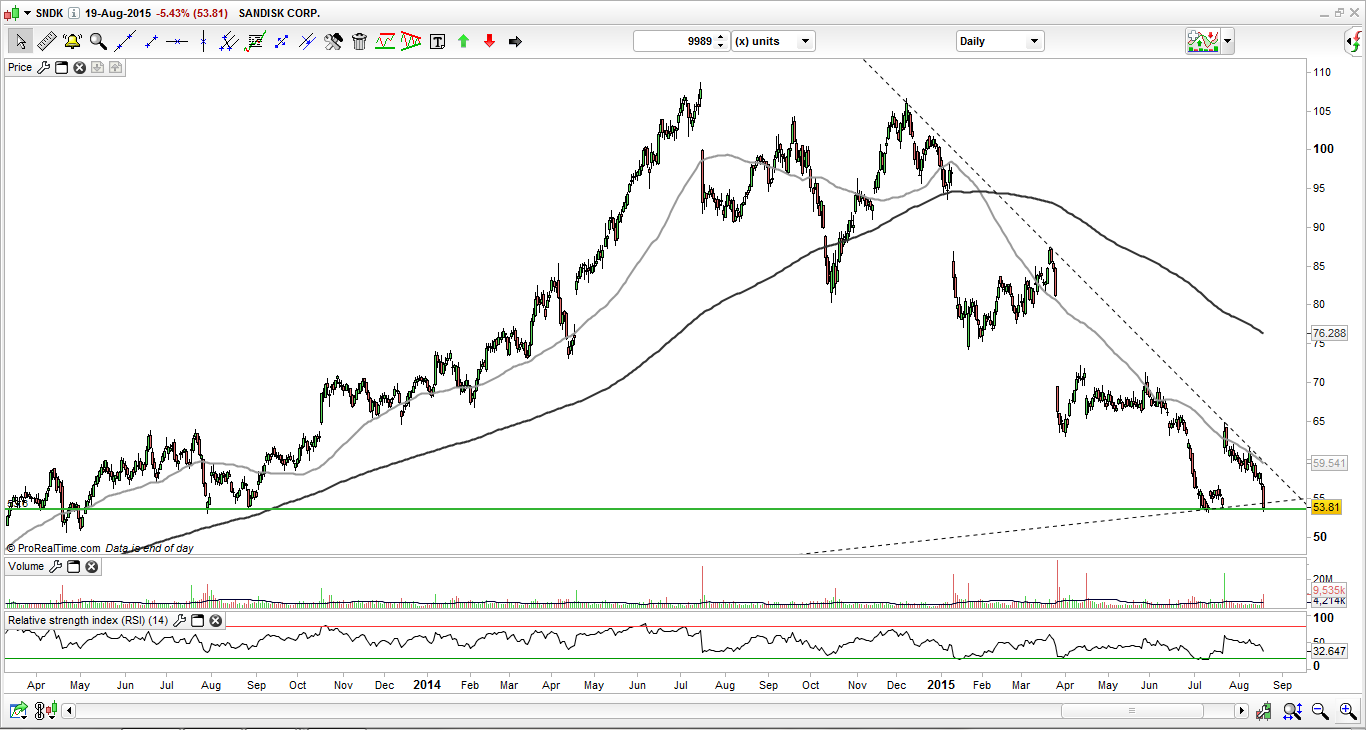The height and width of the screenshot is (730, 1366).
Task: Choose the diagonal trend line tool
Action: (125, 41)
